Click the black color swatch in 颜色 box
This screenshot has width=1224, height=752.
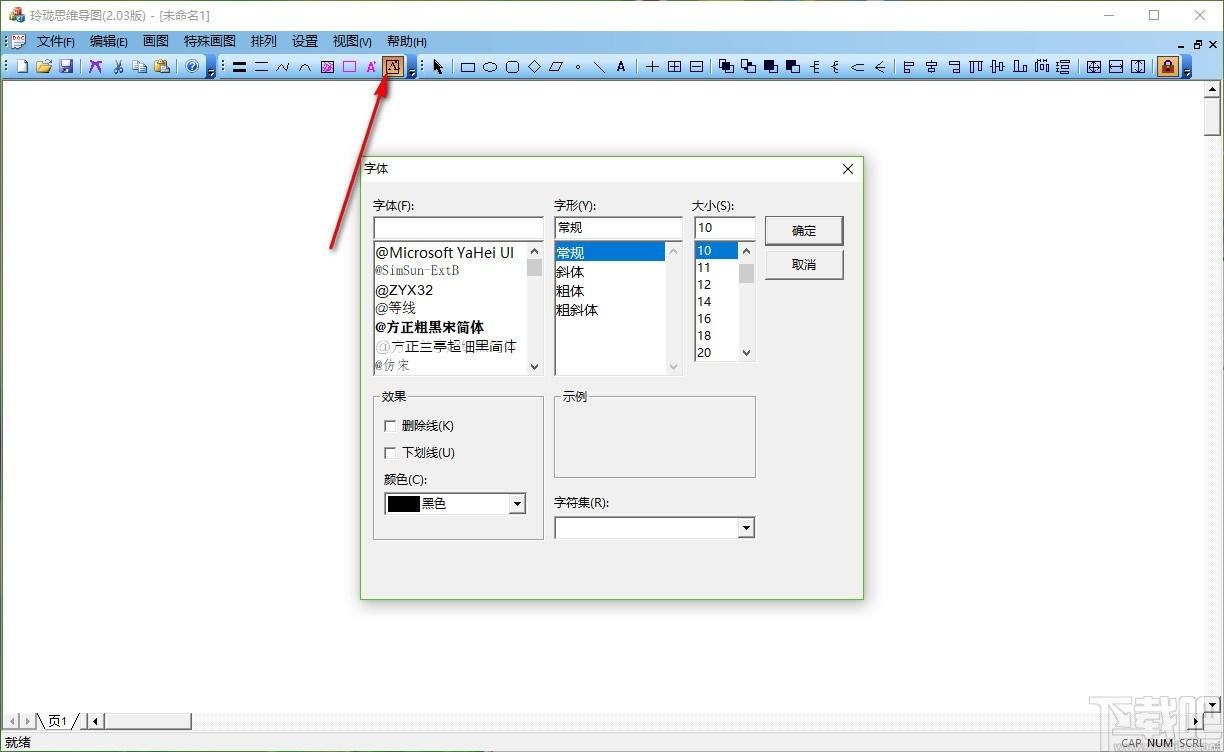(403, 504)
